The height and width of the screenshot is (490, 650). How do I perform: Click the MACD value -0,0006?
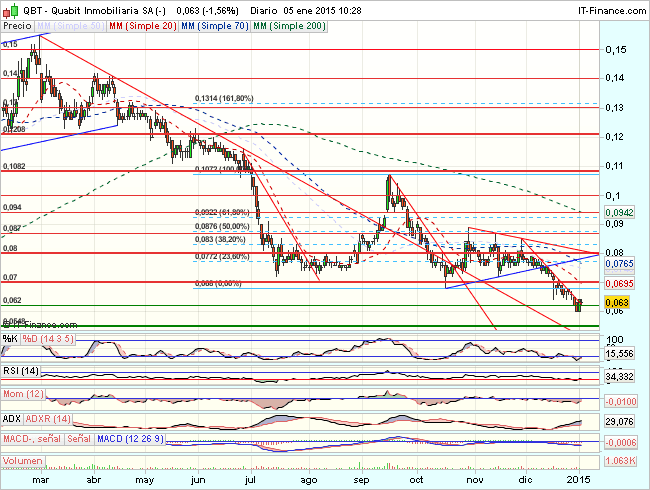point(620,442)
